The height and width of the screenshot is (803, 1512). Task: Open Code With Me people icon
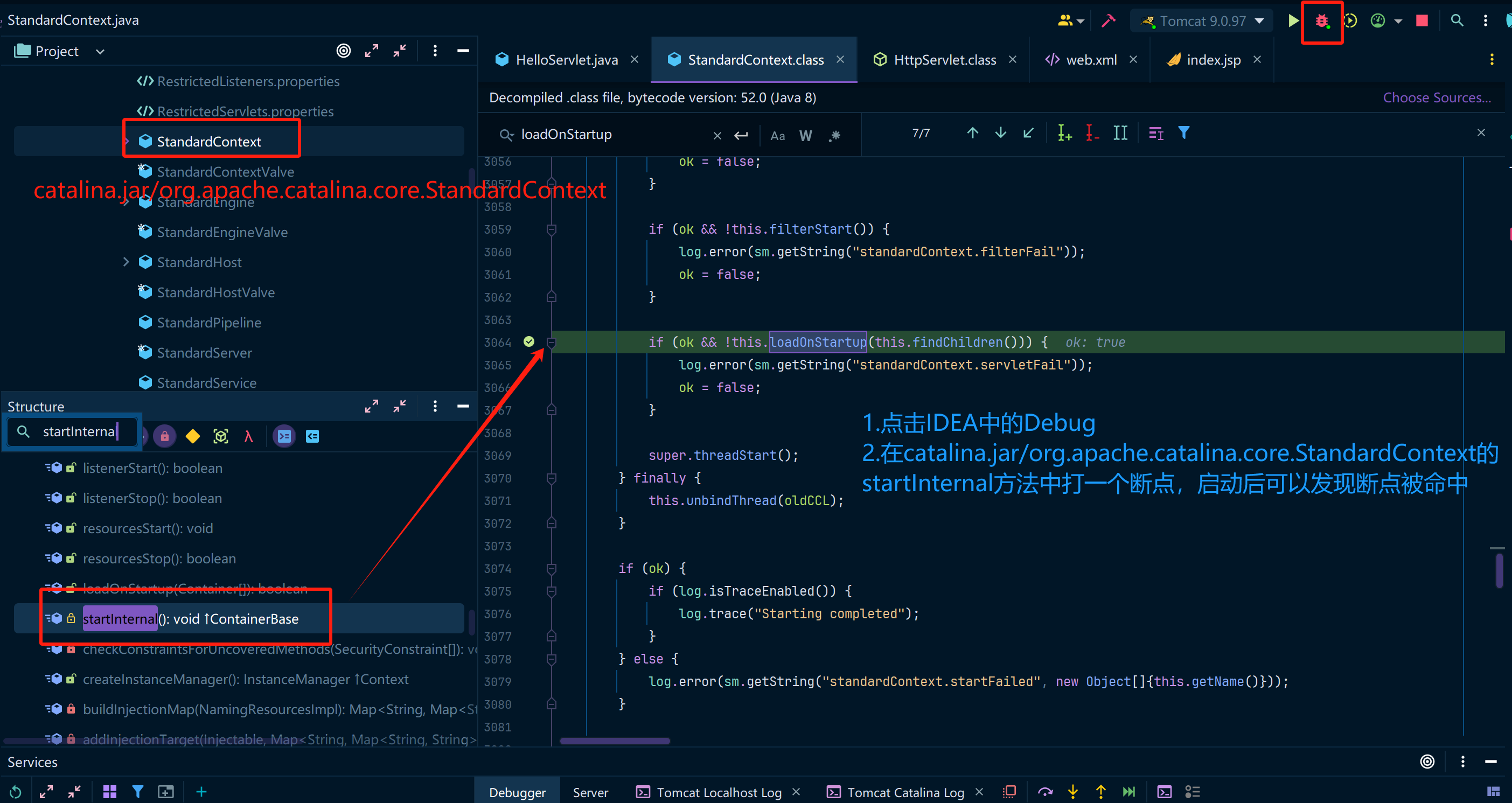pos(1065,21)
